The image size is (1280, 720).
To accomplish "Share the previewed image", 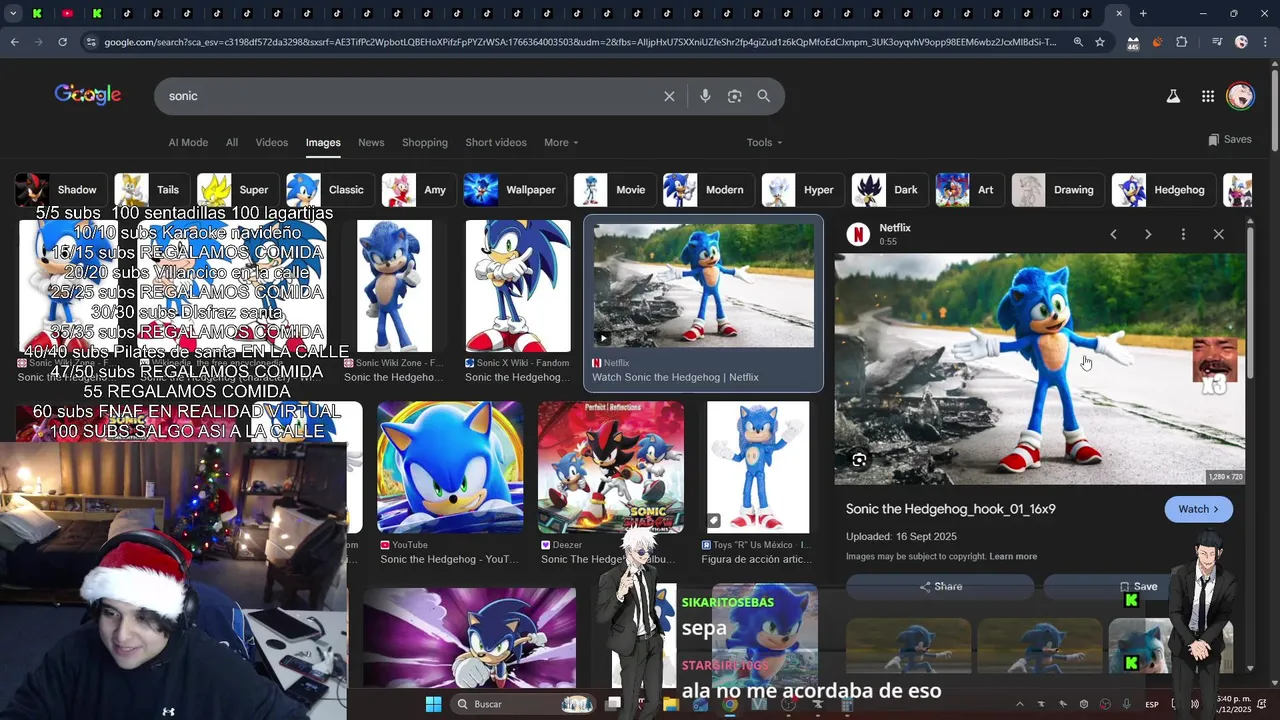I will tap(940, 587).
